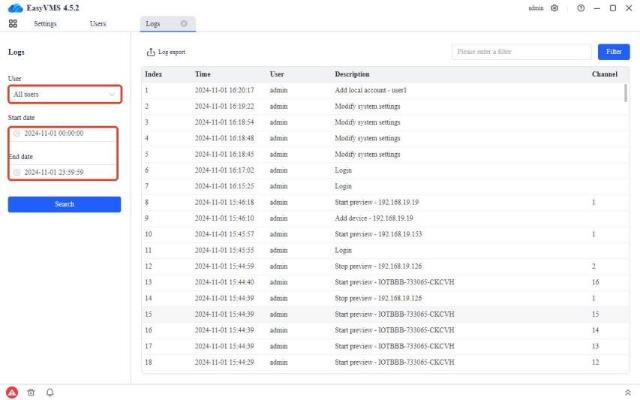Click the red alarm warning icon
The width and height of the screenshot is (640, 400).
[12, 392]
